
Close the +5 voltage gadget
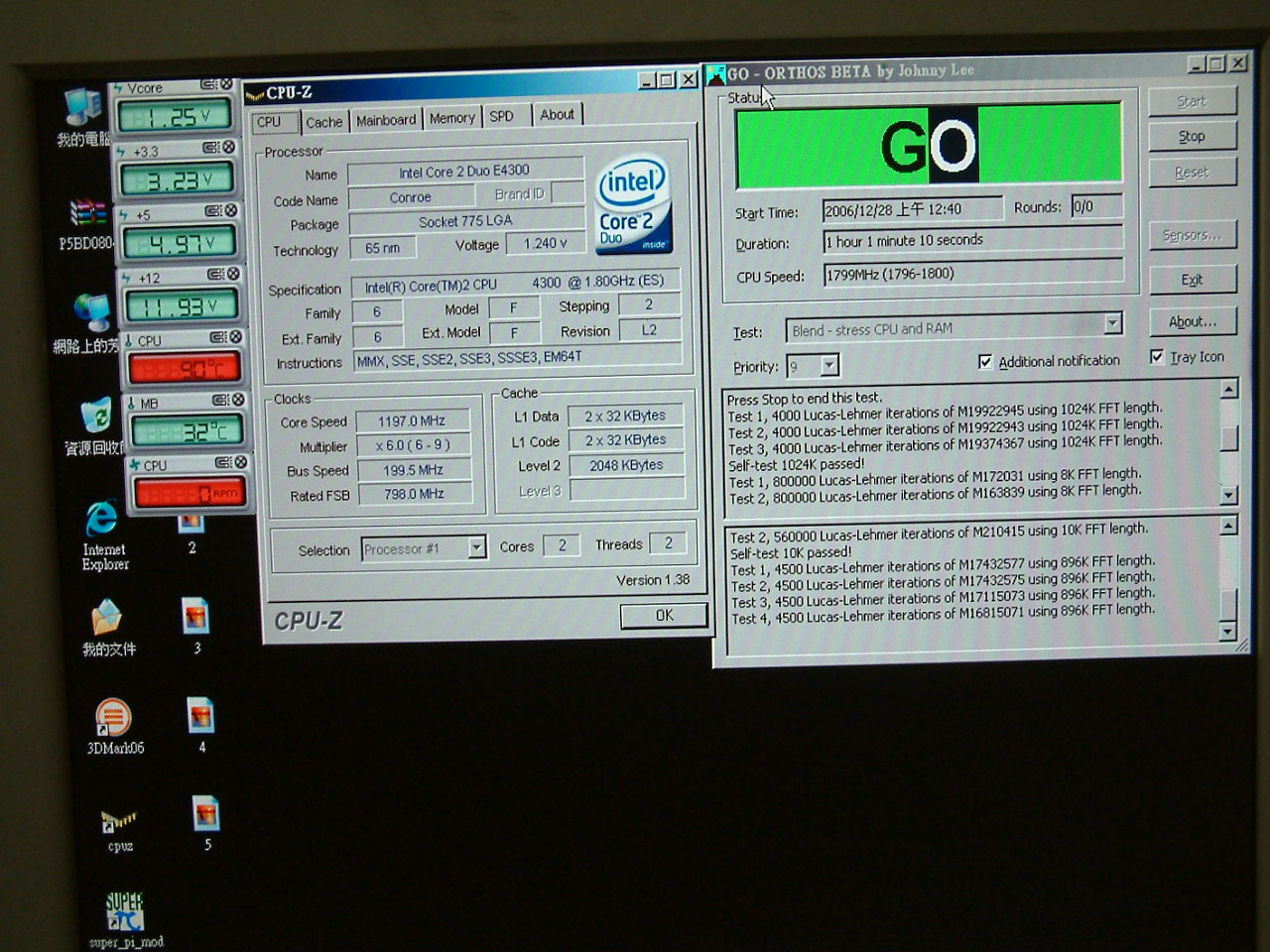coord(230,210)
